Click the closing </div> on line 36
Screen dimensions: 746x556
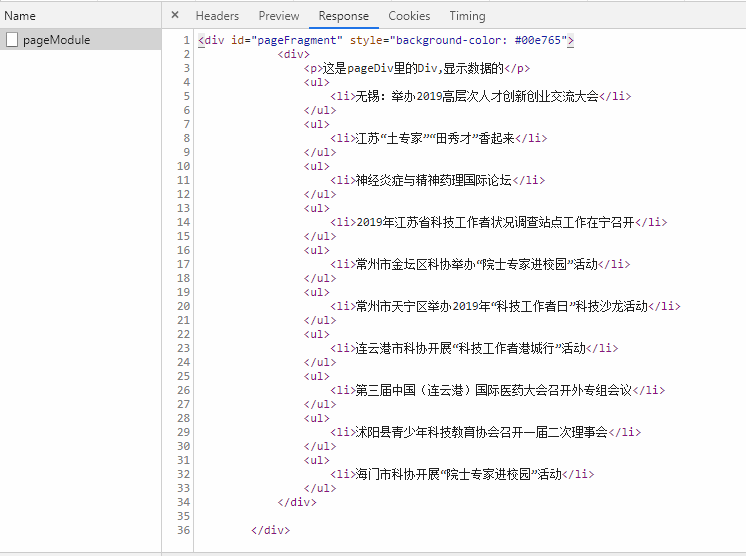tap(270, 530)
